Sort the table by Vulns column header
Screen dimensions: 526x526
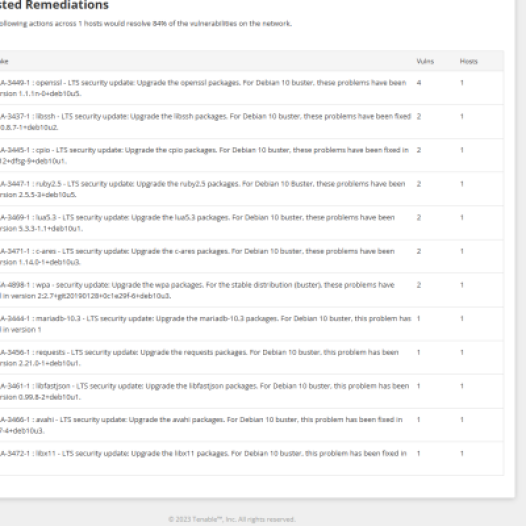click(x=425, y=61)
